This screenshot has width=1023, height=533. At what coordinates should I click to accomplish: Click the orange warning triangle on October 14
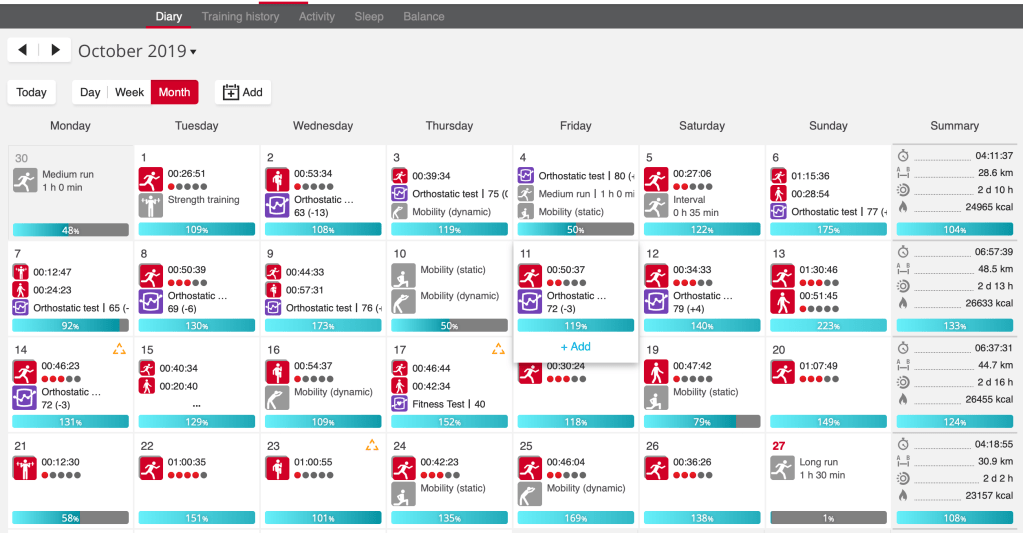[x=119, y=349]
